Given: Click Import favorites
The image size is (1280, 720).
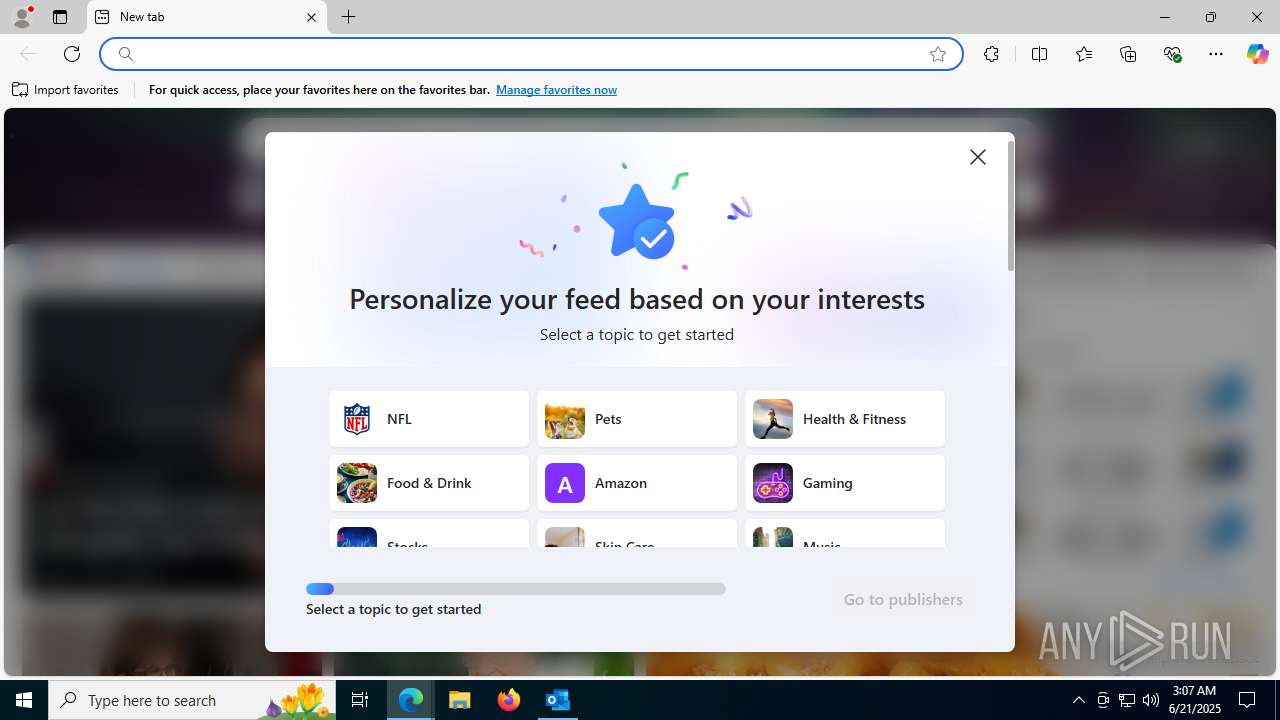Looking at the screenshot, I should [66, 90].
